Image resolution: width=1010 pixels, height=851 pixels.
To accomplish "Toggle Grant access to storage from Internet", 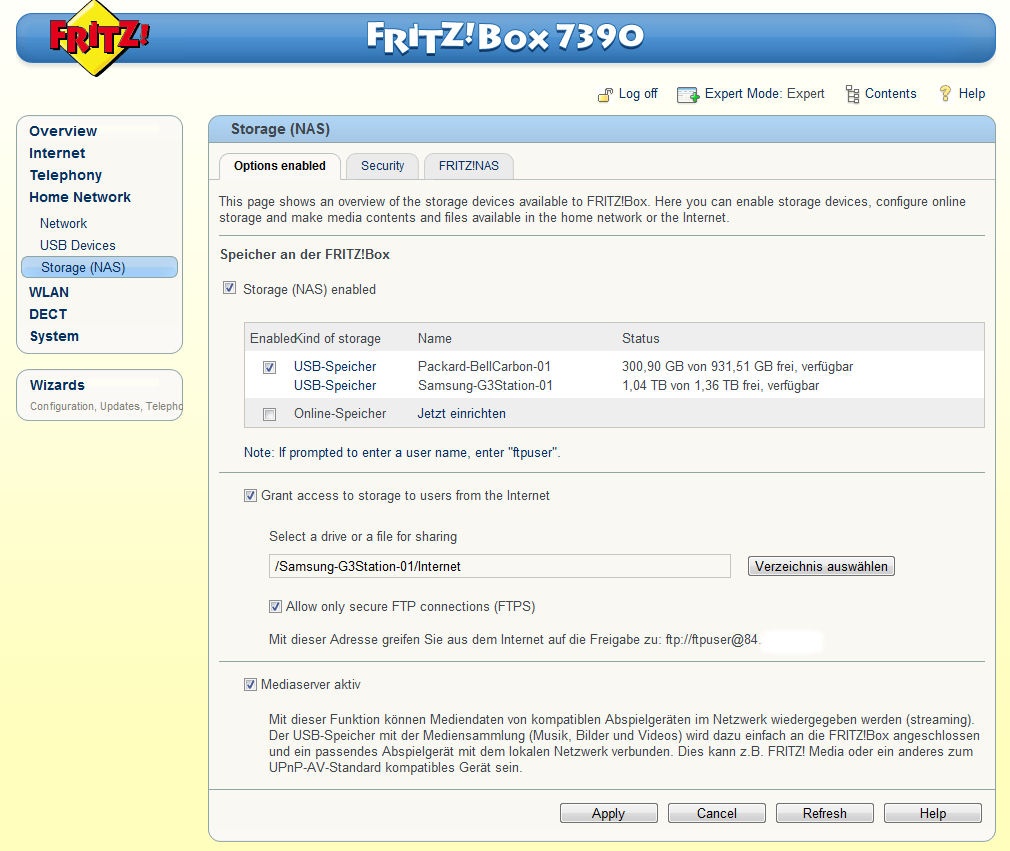I will [250, 495].
